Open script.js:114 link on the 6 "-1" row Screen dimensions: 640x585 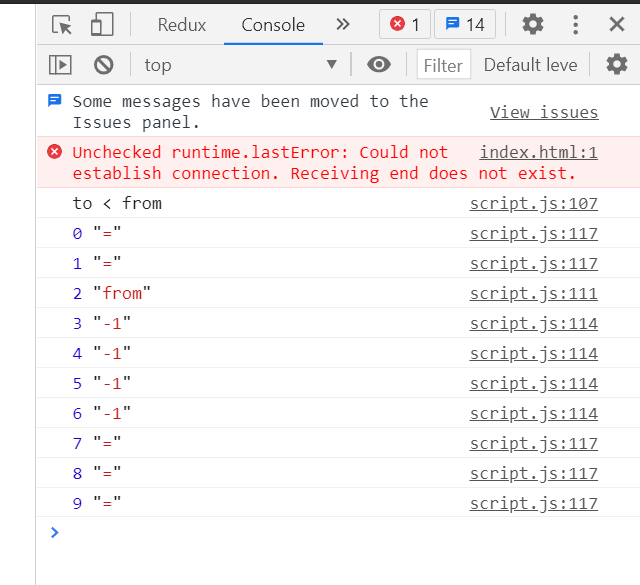[x=533, y=414]
